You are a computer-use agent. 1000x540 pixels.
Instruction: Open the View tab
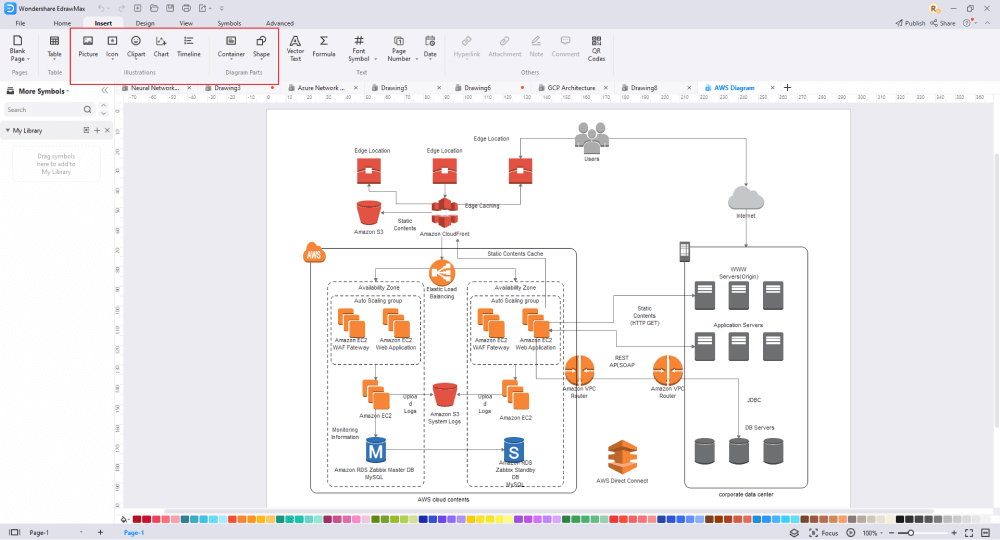click(x=186, y=23)
